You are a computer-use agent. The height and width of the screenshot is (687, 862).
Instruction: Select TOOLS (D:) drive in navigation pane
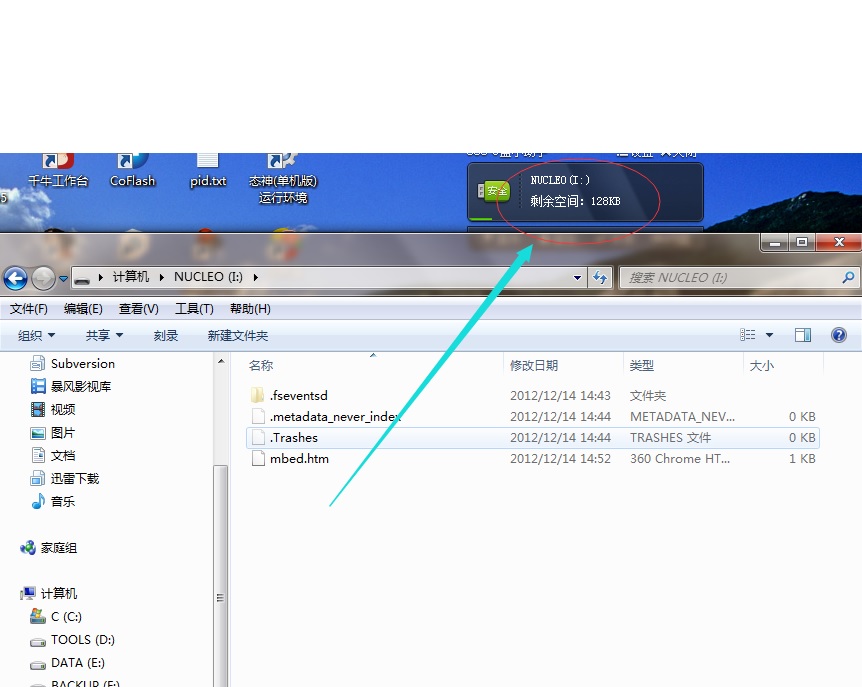point(82,640)
